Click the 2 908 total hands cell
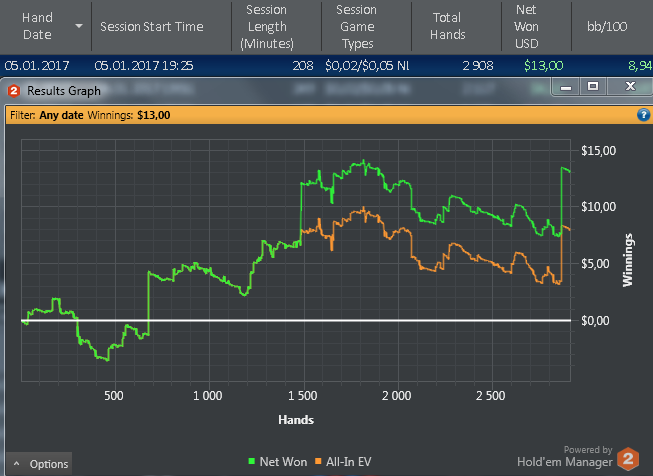This screenshot has width=653, height=476. (x=478, y=65)
